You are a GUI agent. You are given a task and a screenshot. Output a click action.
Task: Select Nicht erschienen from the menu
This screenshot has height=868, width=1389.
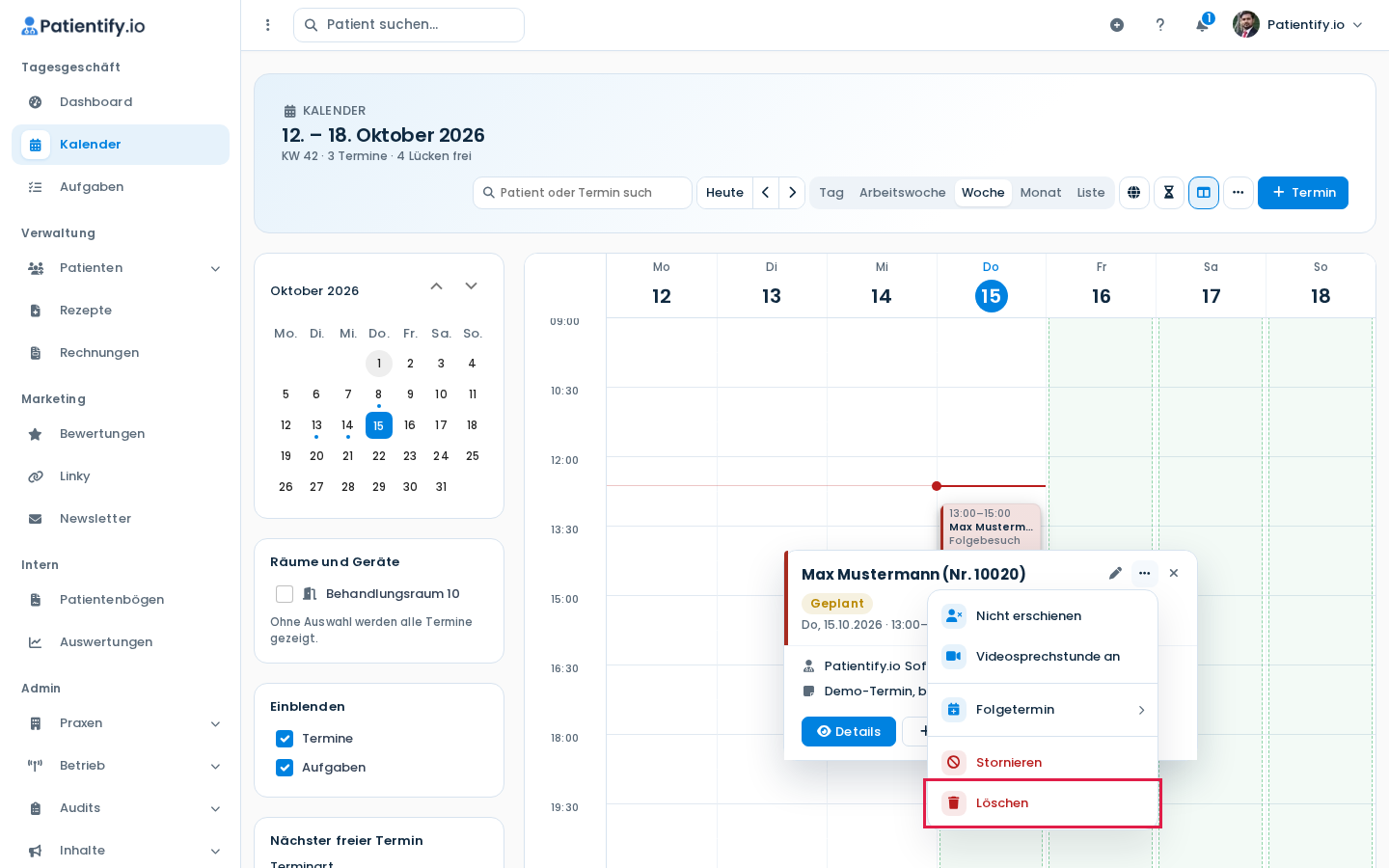pos(1043,616)
